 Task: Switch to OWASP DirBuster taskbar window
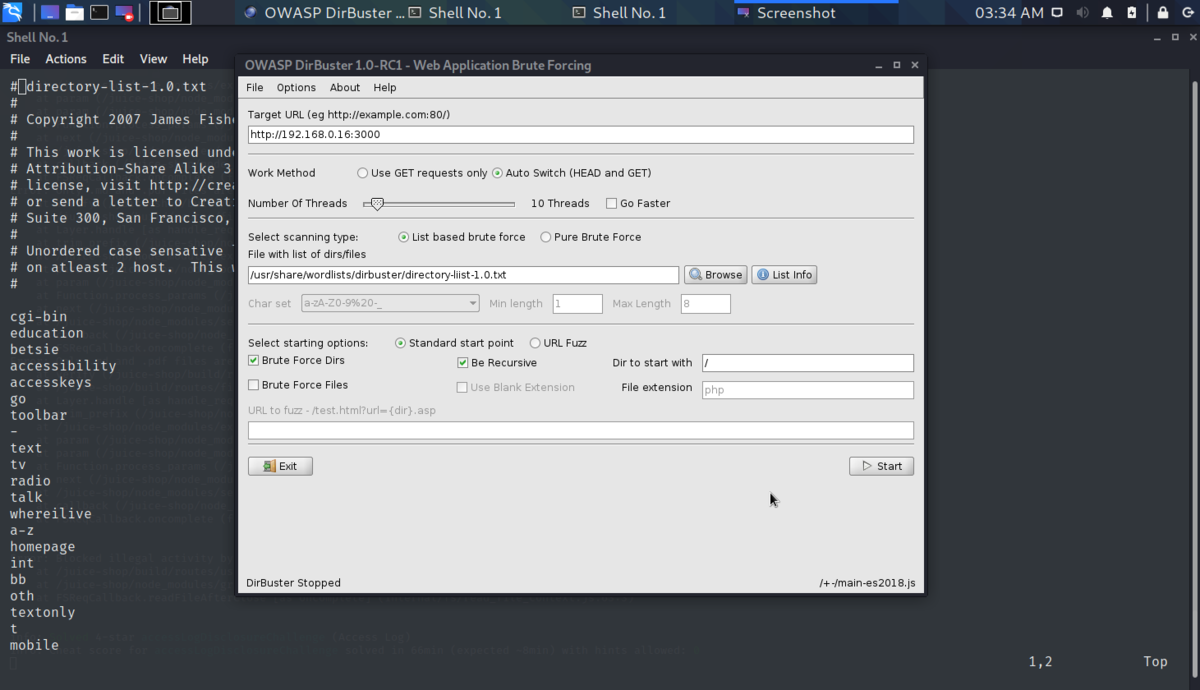pyautogui.click(x=325, y=13)
